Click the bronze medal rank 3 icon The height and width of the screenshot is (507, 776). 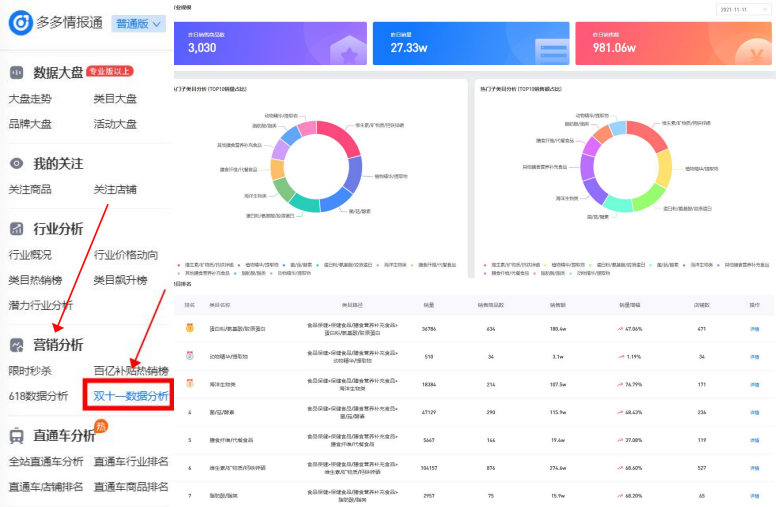[x=190, y=383]
